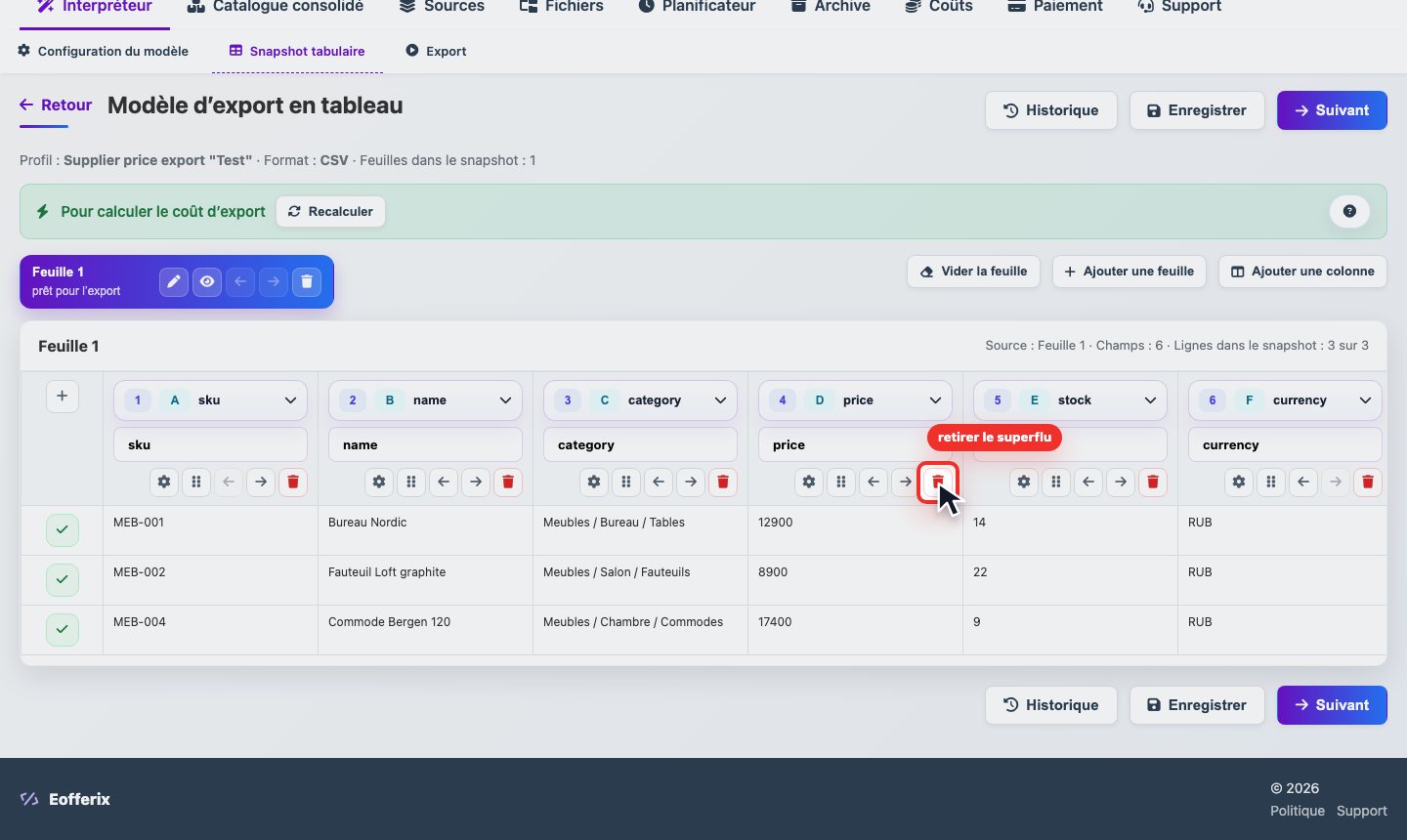Grab the drag handle of sku column

[x=196, y=482]
